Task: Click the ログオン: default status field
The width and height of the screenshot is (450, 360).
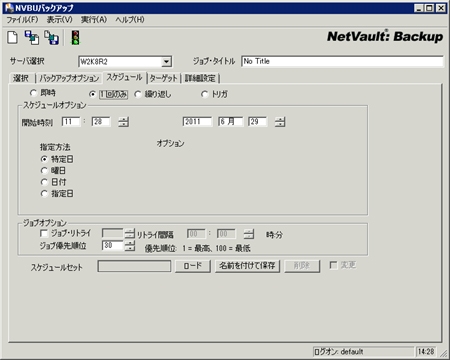Action: [363, 352]
